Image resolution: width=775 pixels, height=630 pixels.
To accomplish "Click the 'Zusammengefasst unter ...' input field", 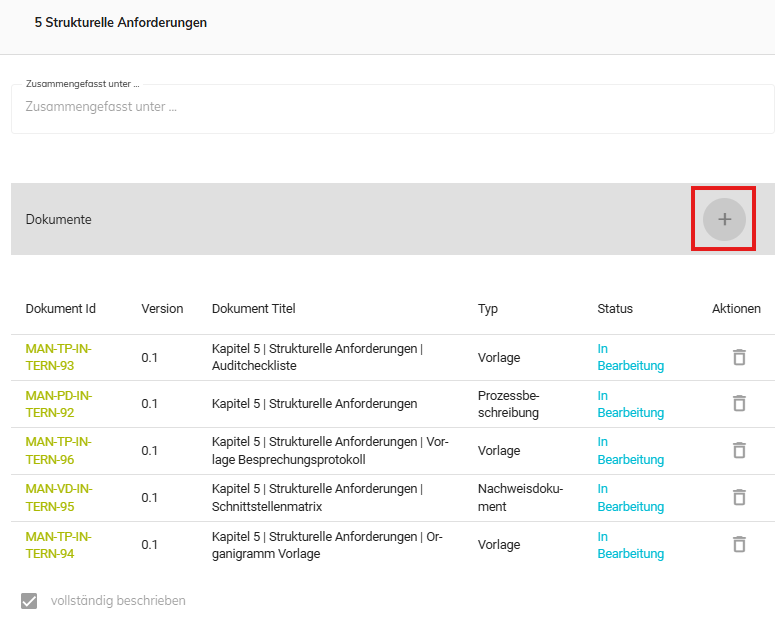I will (392, 106).
